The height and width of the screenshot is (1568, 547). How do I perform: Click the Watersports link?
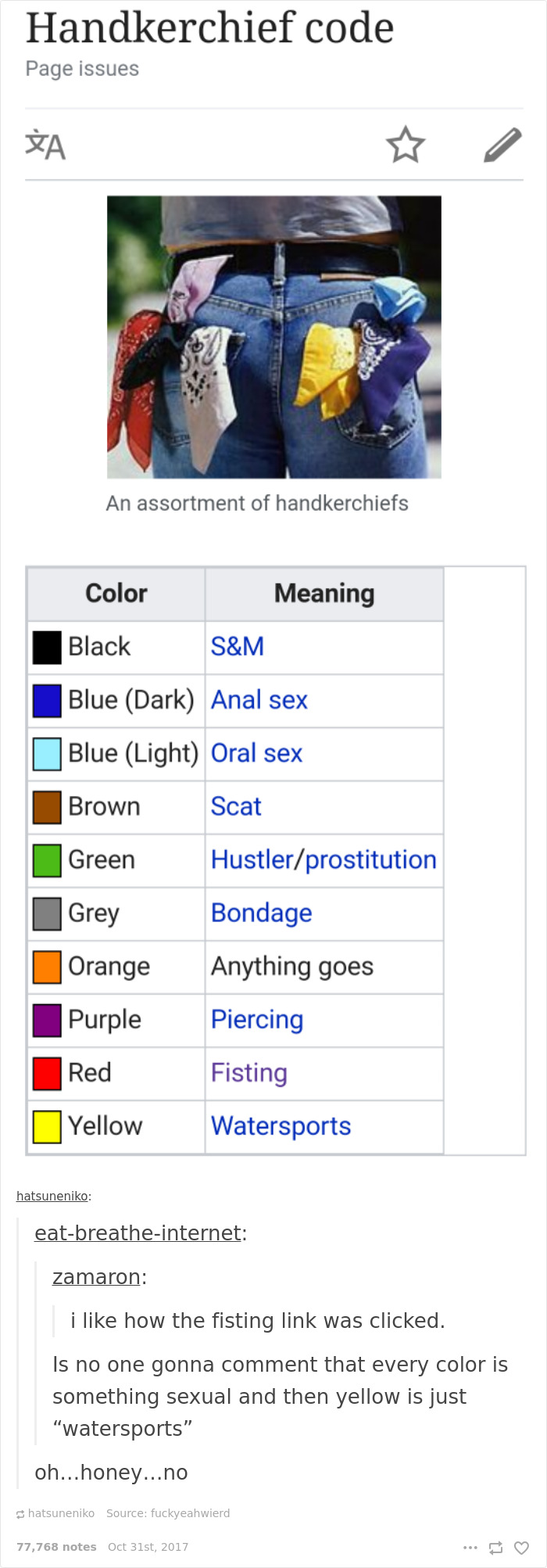(x=281, y=1125)
